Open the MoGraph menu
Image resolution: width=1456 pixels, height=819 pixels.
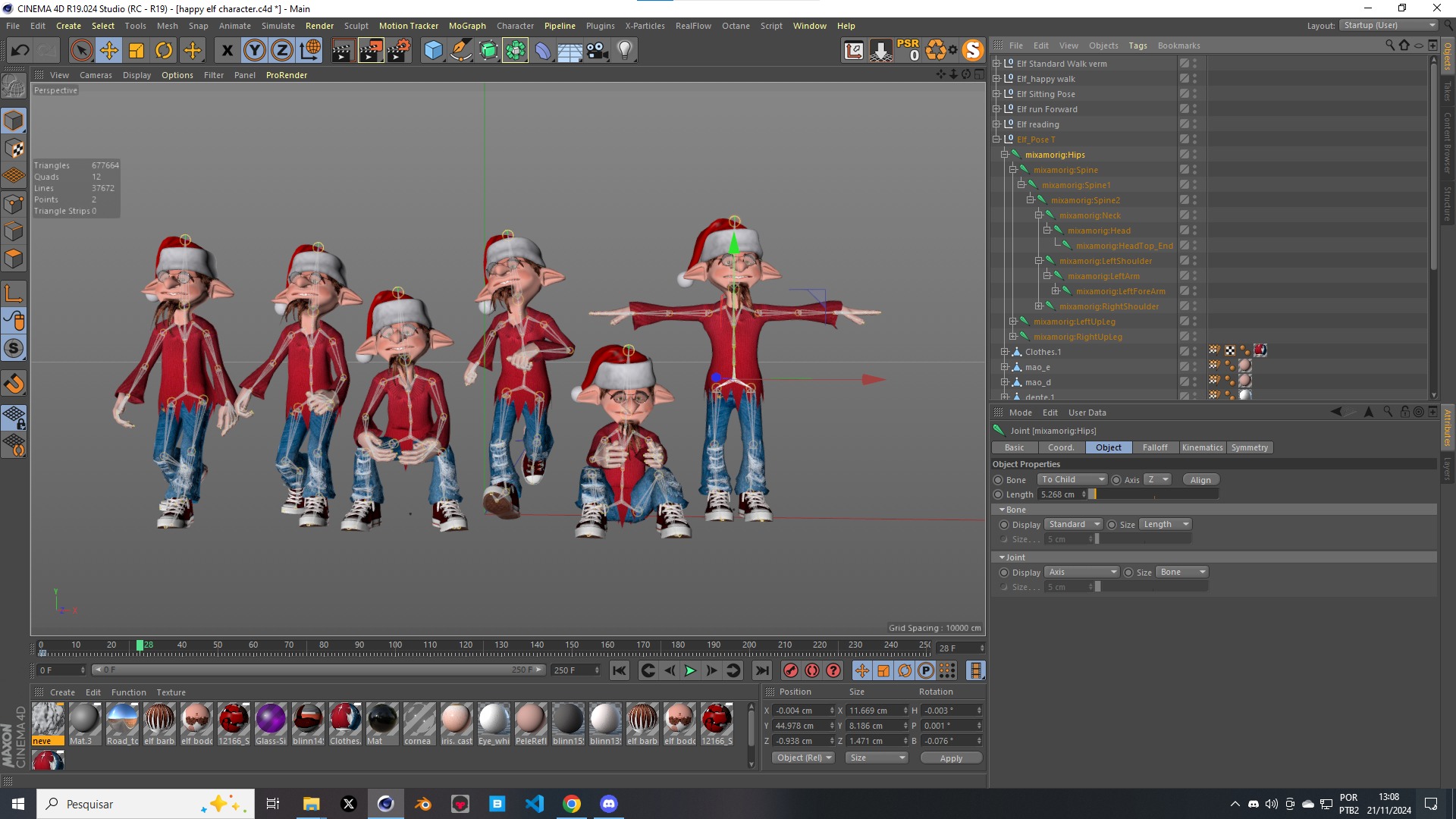pyautogui.click(x=467, y=26)
